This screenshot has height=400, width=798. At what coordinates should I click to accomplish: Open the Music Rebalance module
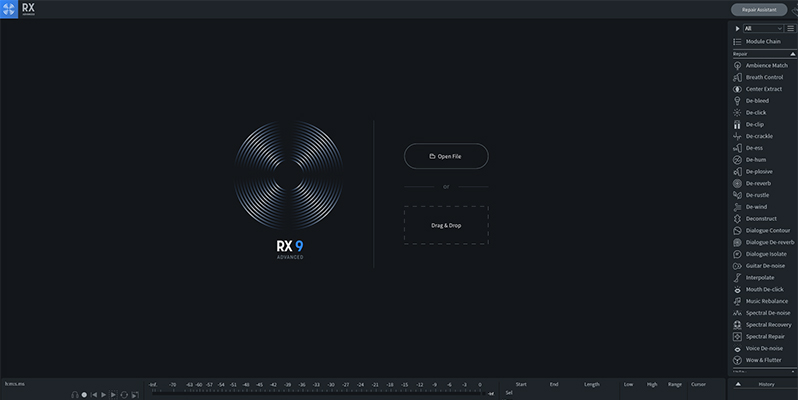760,301
